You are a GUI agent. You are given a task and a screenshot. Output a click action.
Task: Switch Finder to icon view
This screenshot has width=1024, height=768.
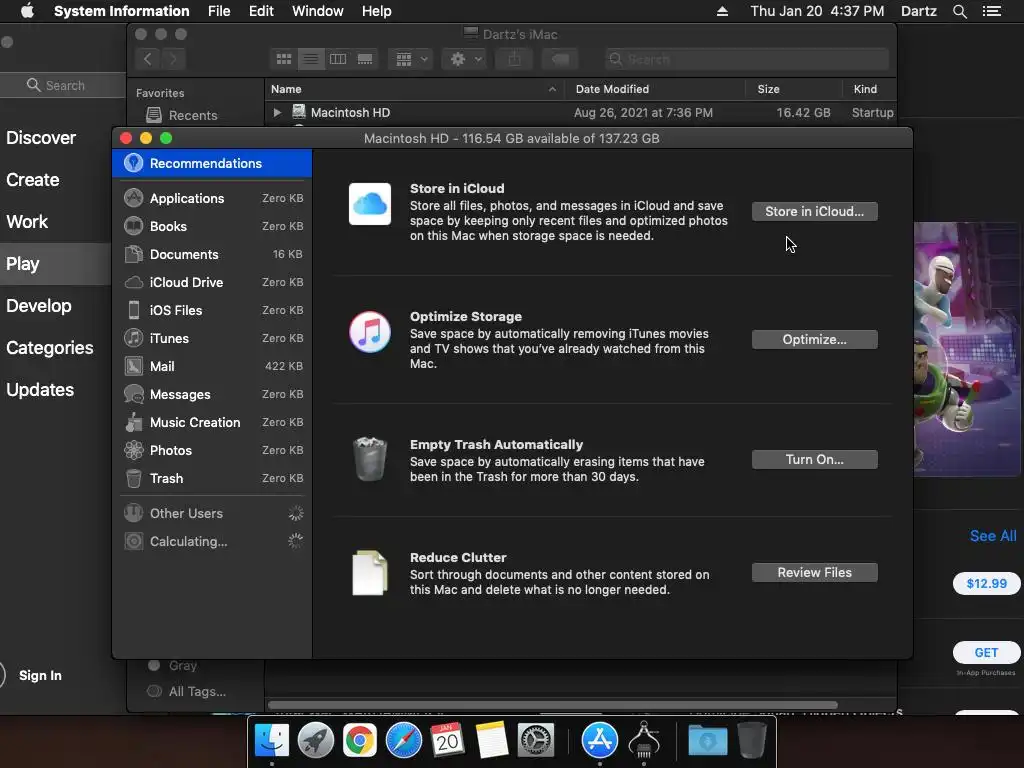[x=284, y=59]
